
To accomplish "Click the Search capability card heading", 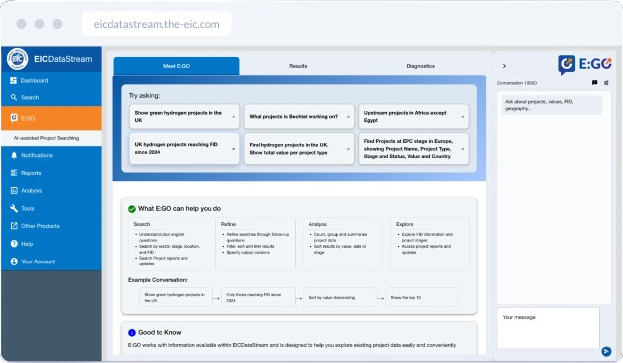I will [x=142, y=224].
